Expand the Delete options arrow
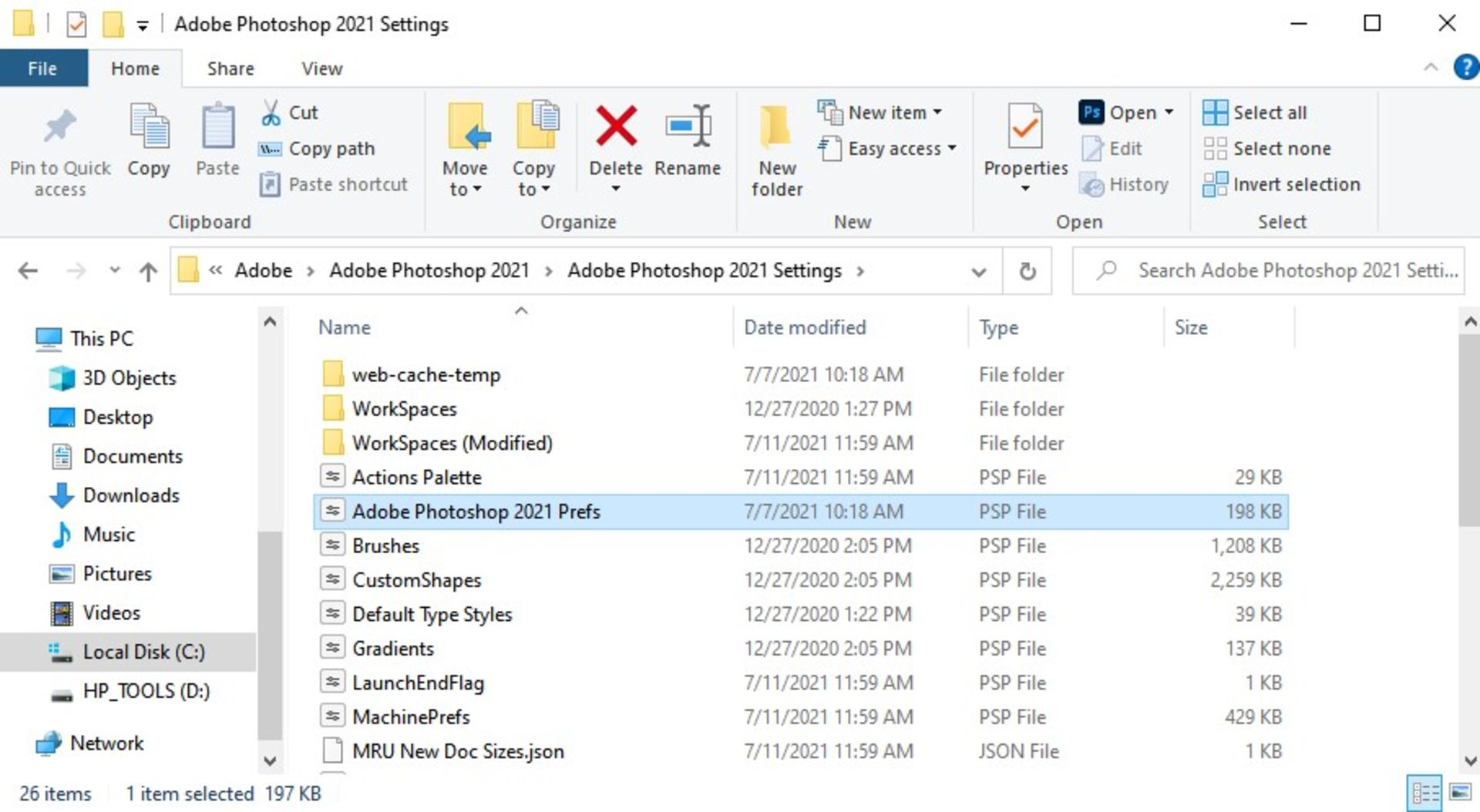 616,189
